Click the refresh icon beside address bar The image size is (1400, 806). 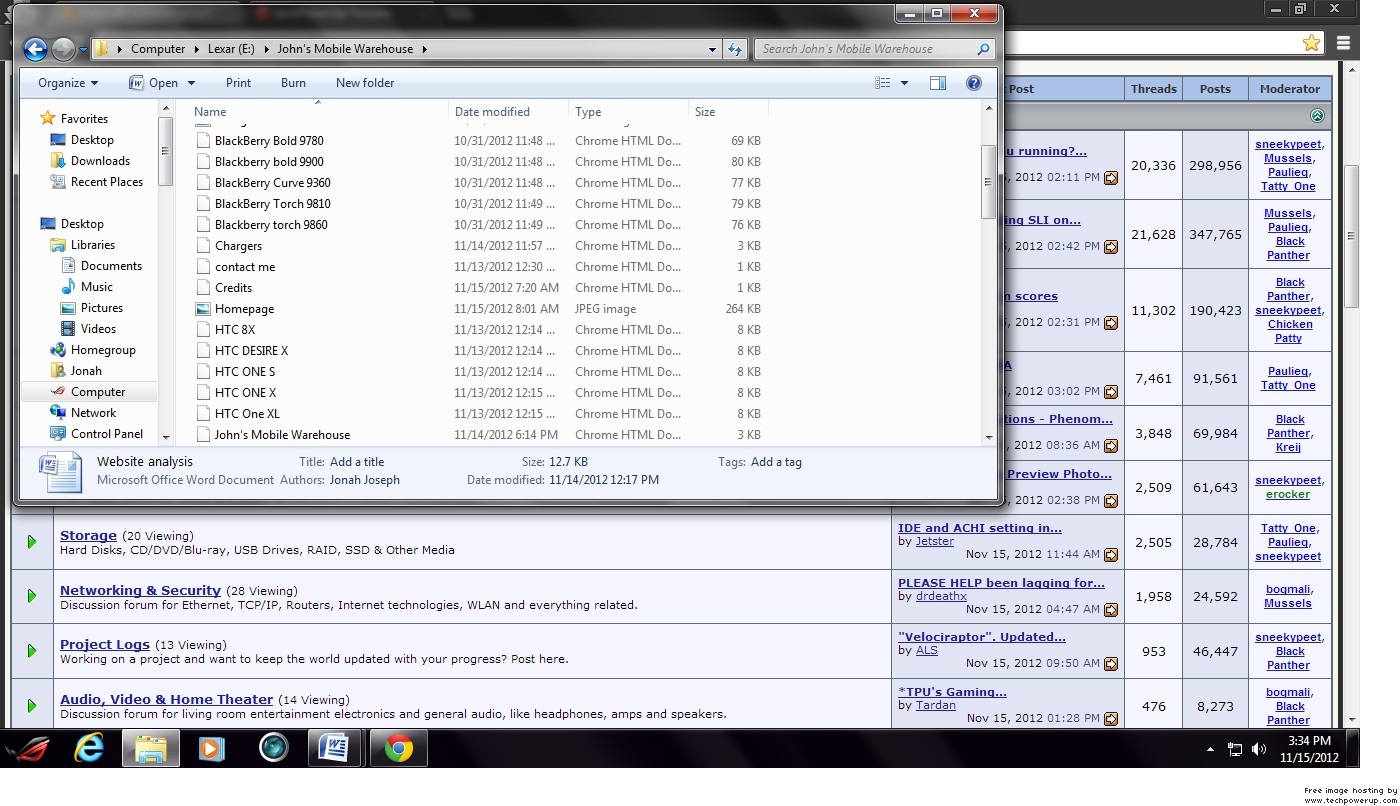735,49
